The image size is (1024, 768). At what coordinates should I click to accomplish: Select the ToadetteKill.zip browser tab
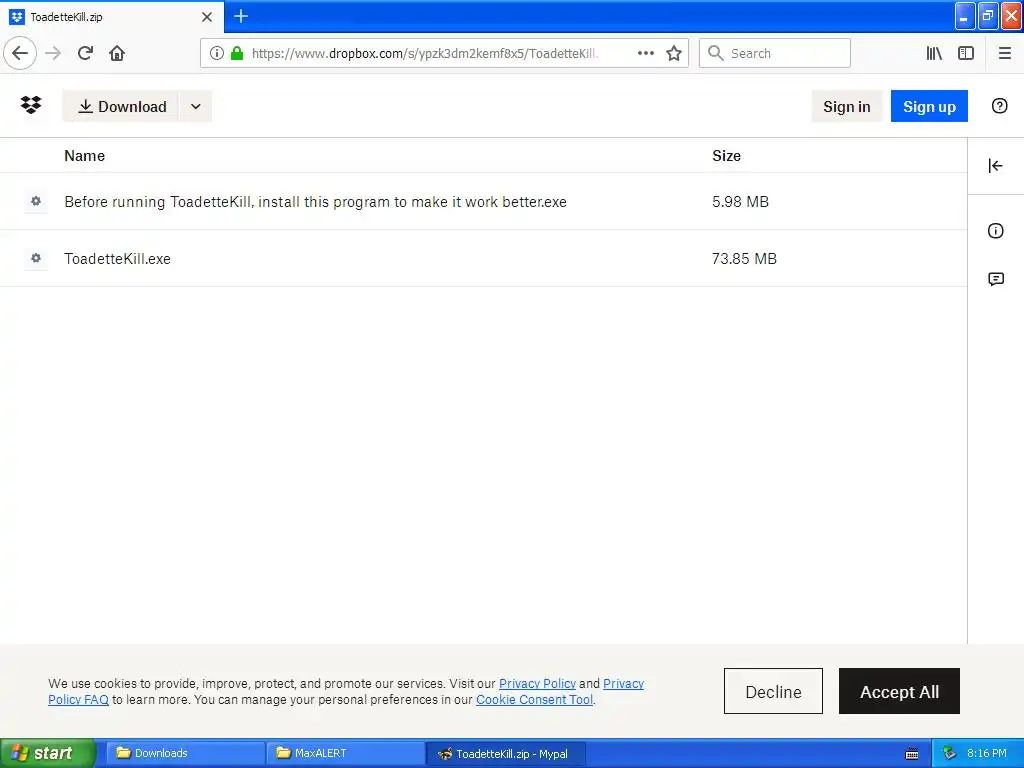pyautogui.click(x=111, y=17)
